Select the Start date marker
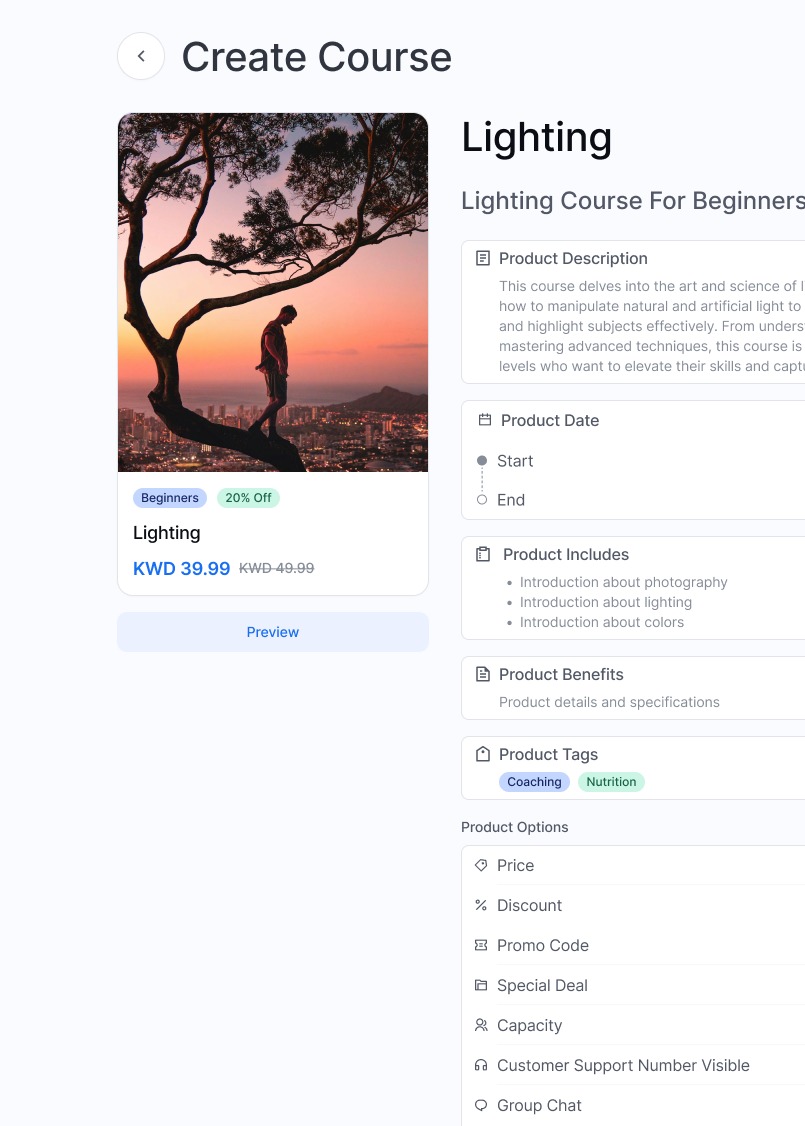The width and height of the screenshot is (805, 1126). point(482,461)
